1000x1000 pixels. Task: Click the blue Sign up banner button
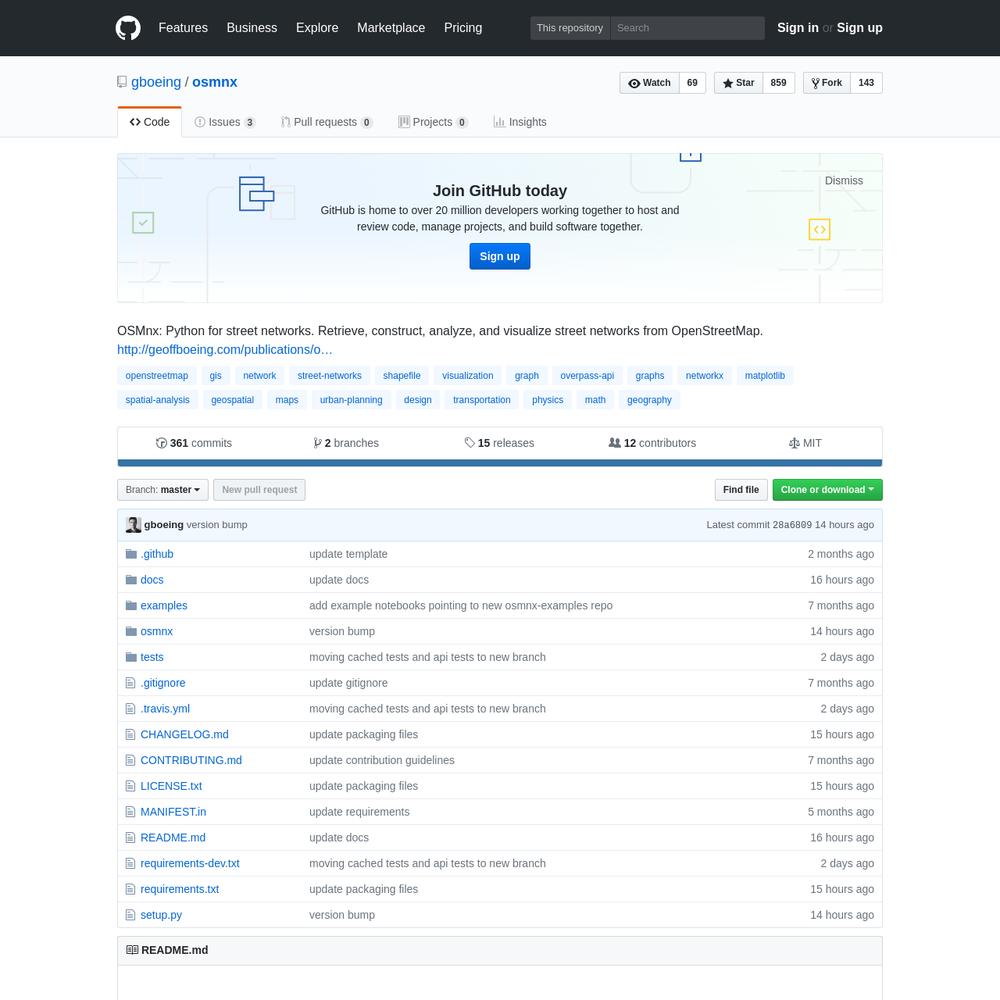tap(500, 256)
